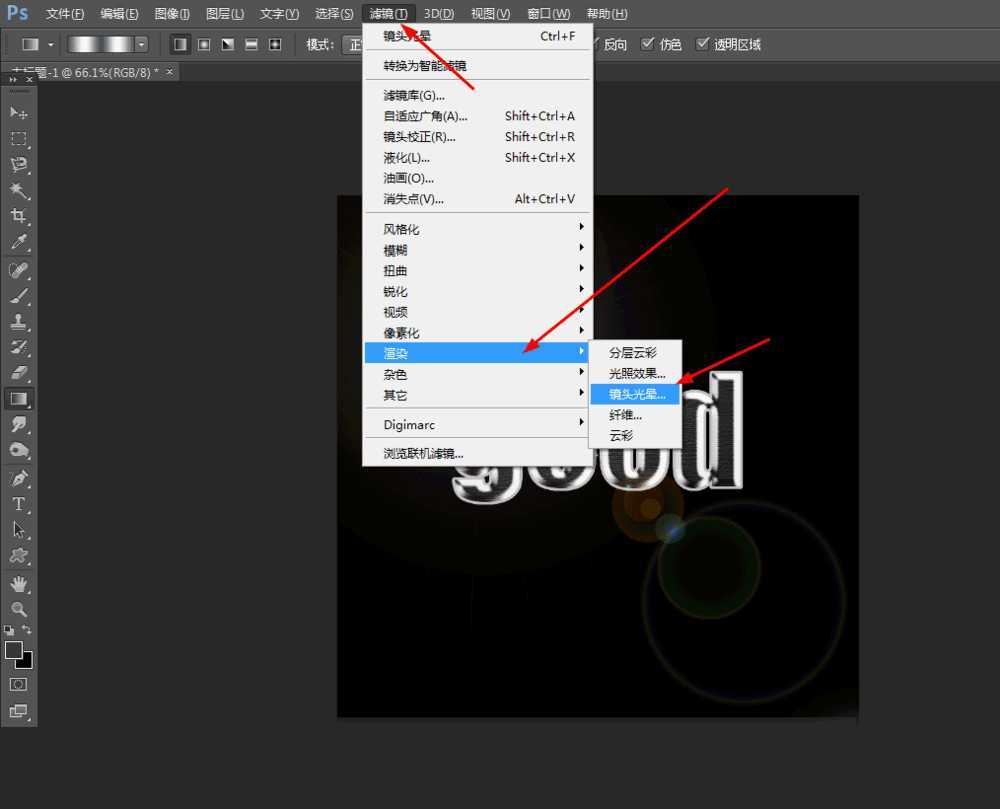The height and width of the screenshot is (809, 1000).
Task: Switch gradient style to Radial gradient
Action: (x=204, y=44)
